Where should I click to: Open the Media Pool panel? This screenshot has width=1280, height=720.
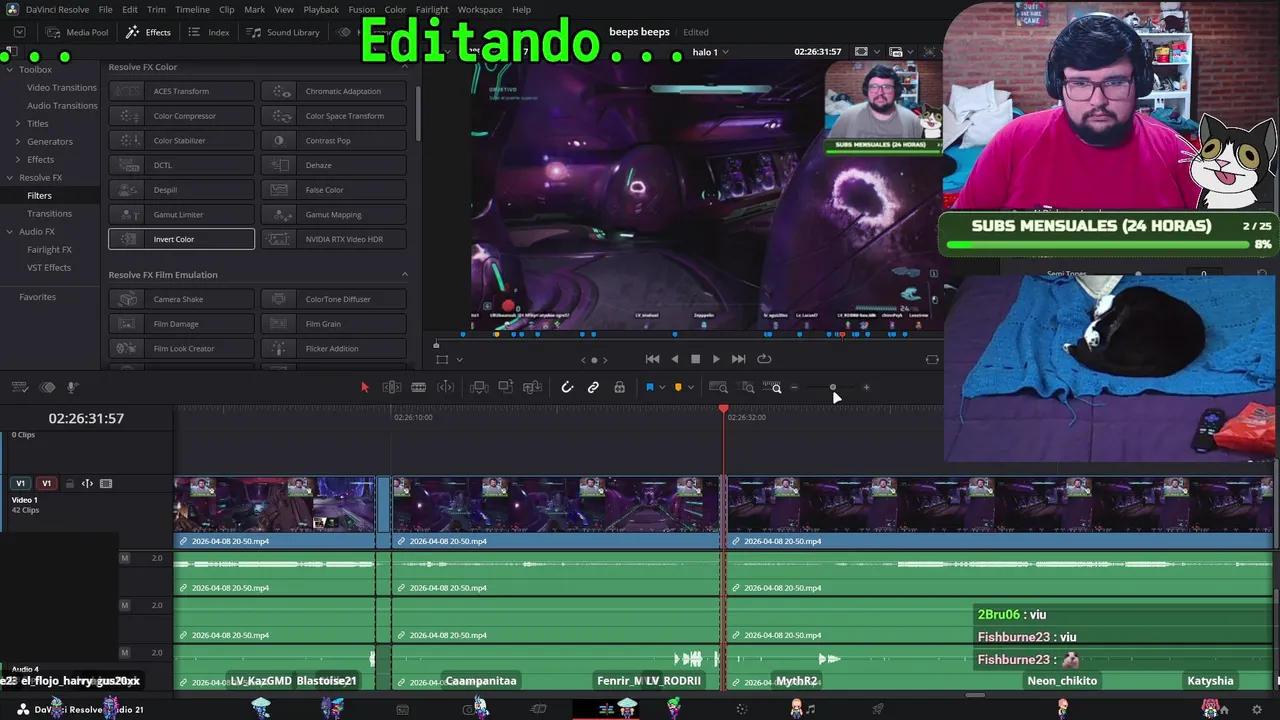coord(78,32)
